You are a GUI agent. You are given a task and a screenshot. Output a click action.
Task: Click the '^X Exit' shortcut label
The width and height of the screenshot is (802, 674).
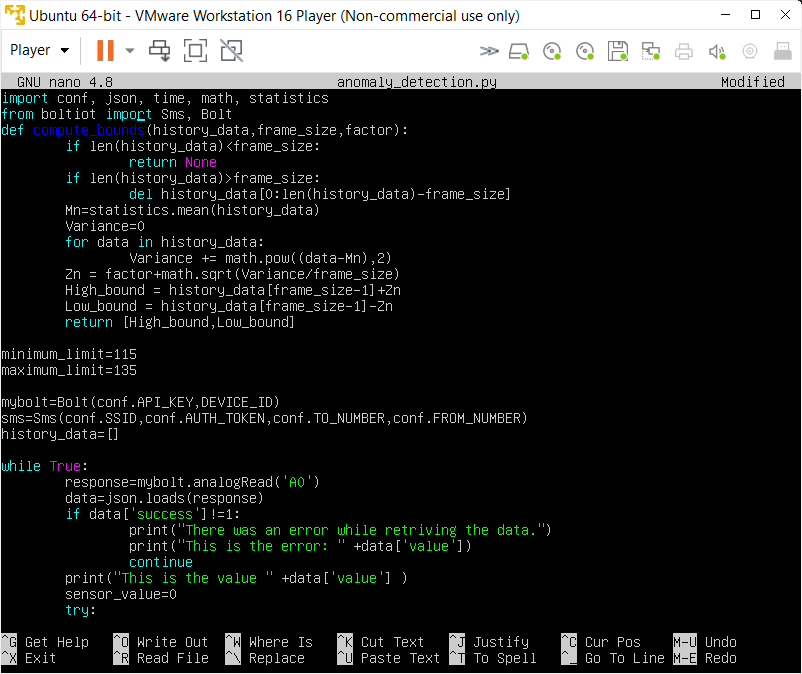tap(29, 658)
